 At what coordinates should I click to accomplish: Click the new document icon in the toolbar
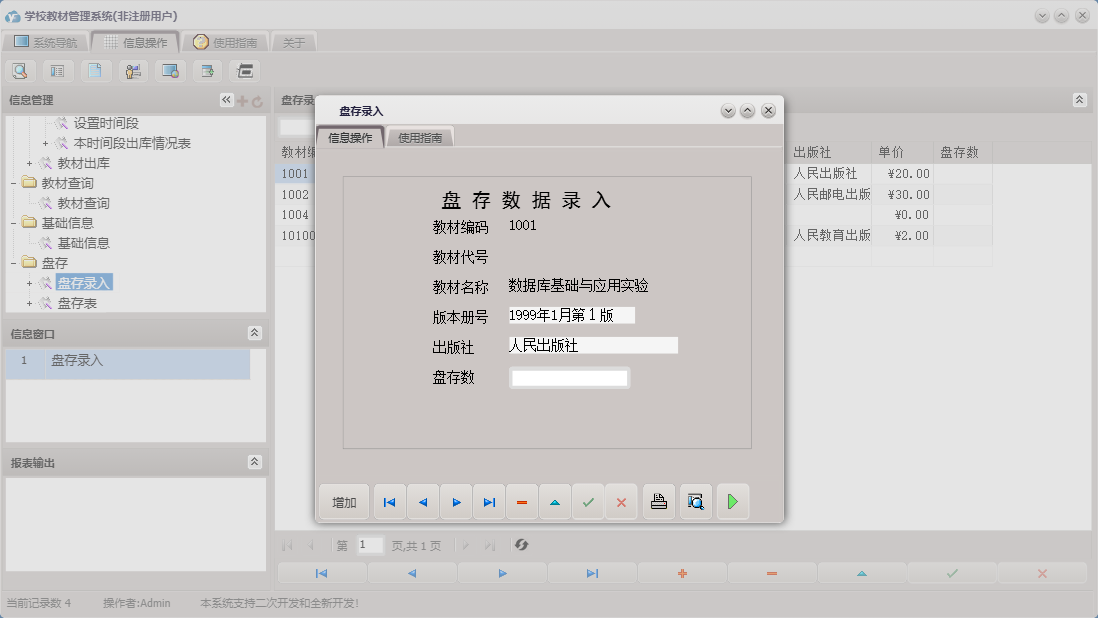(x=94, y=70)
